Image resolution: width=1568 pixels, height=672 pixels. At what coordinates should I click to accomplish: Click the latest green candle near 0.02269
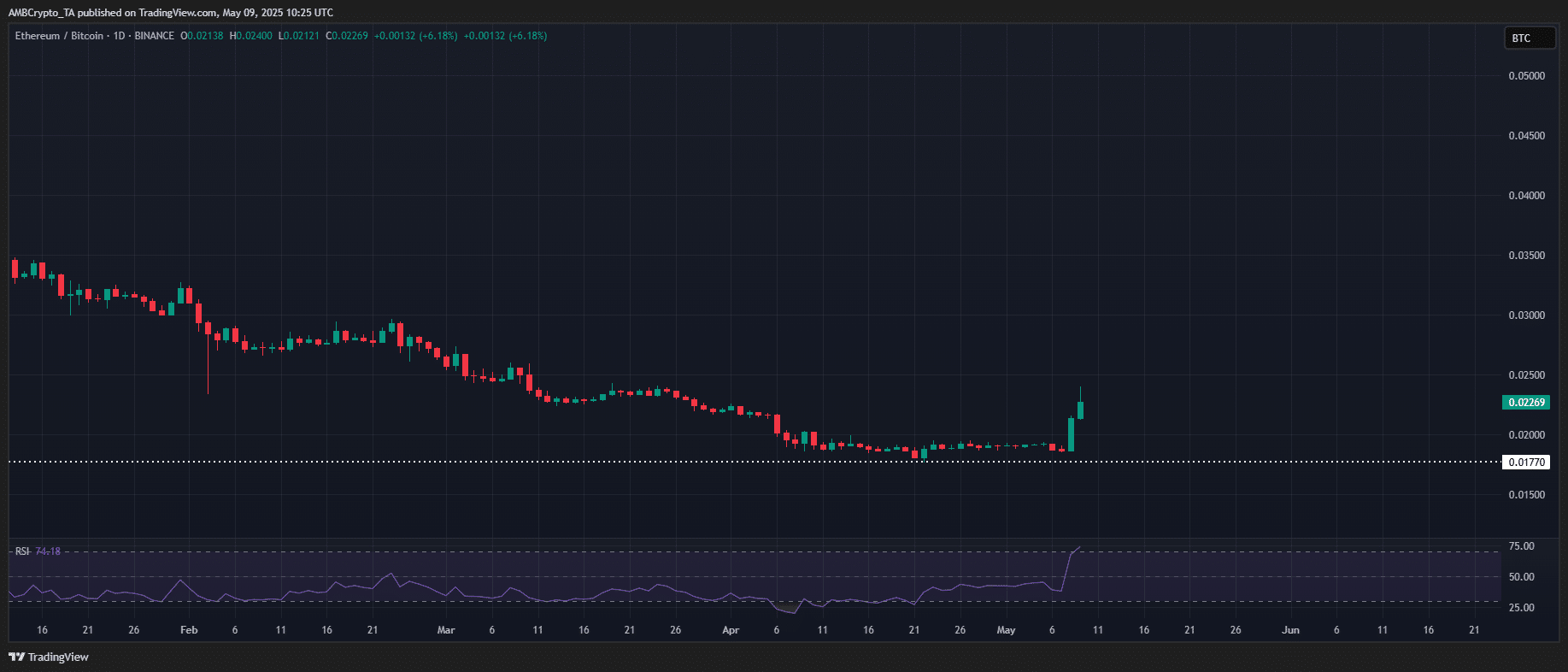[x=1081, y=409]
